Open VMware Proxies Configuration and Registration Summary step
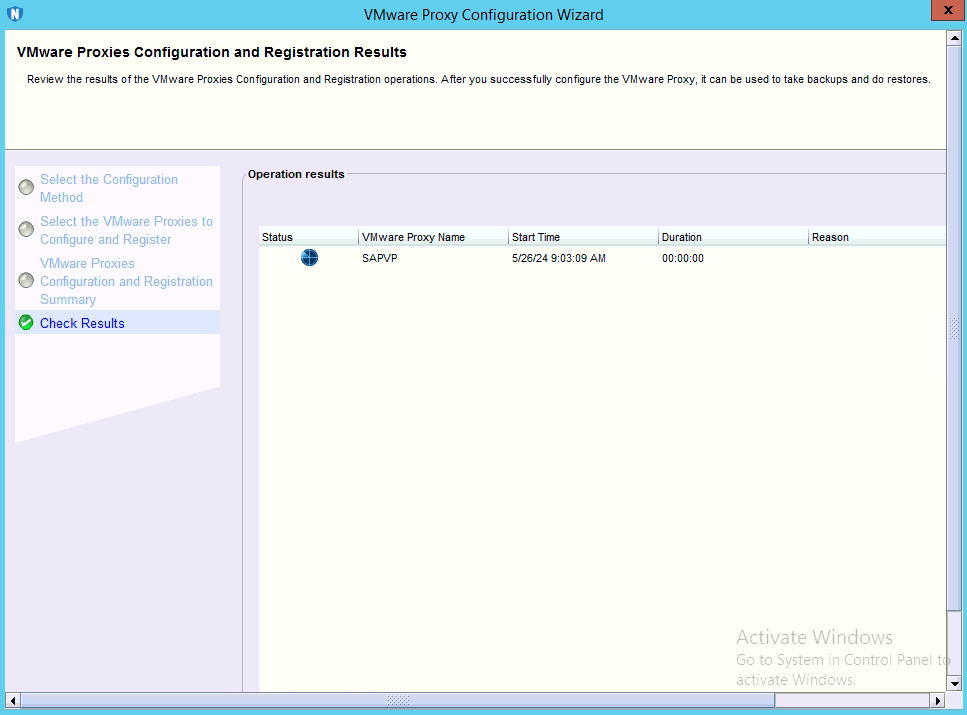This screenshot has width=967, height=715. click(126, 281)
